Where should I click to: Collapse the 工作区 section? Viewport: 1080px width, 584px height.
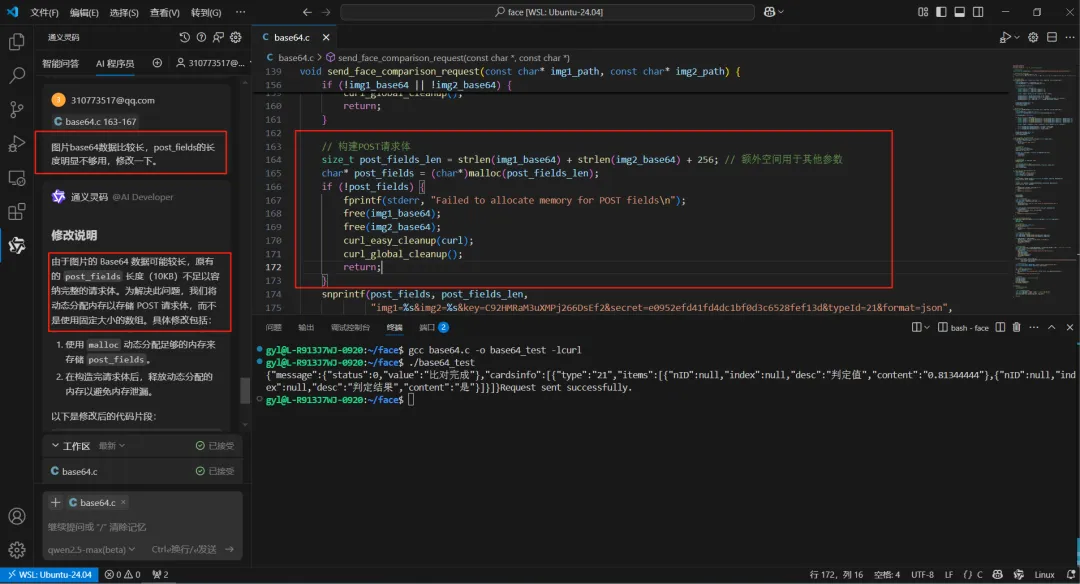(x=55, y=446)
